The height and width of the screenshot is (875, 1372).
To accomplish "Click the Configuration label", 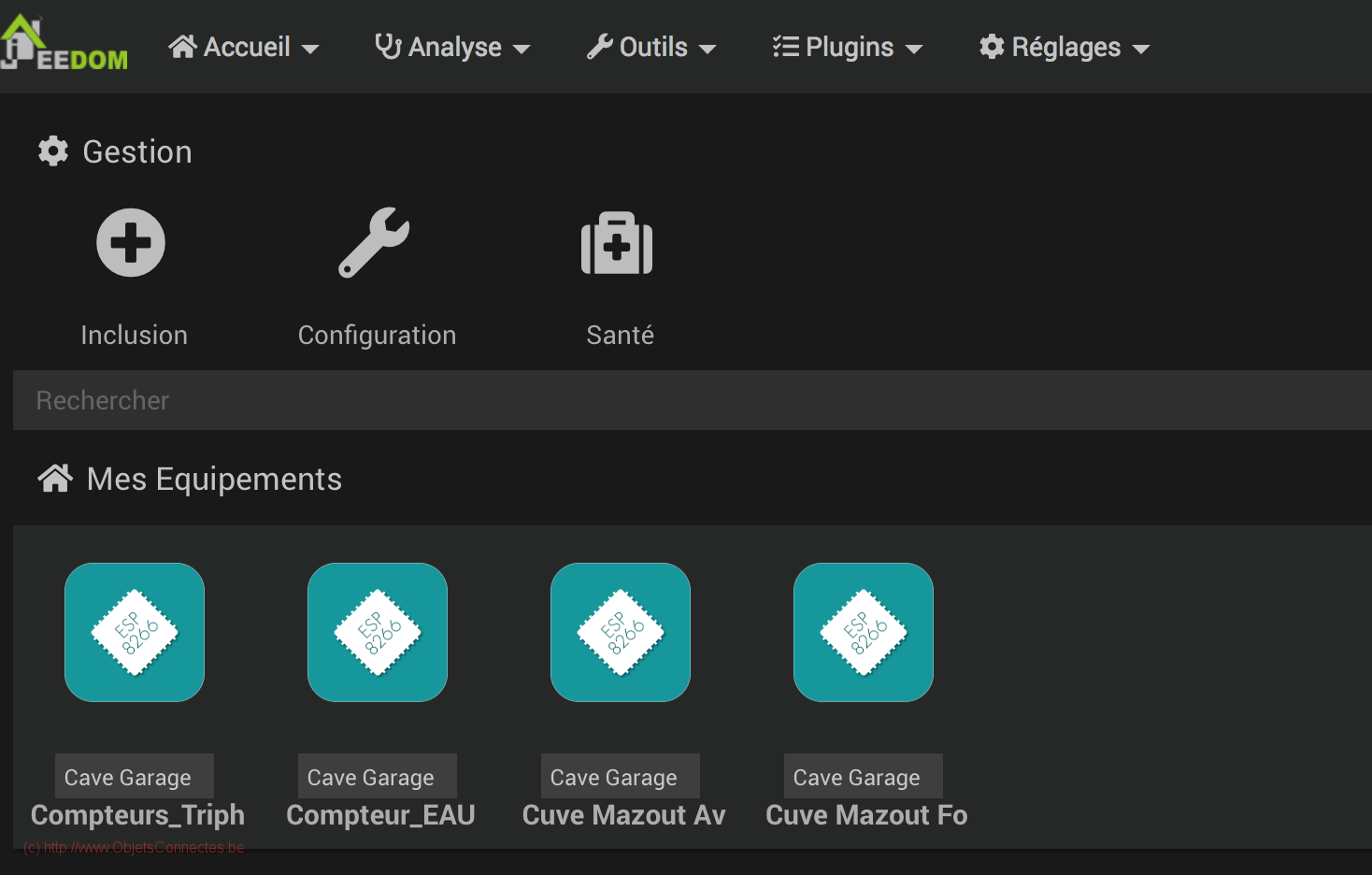I will click(377, 336).
